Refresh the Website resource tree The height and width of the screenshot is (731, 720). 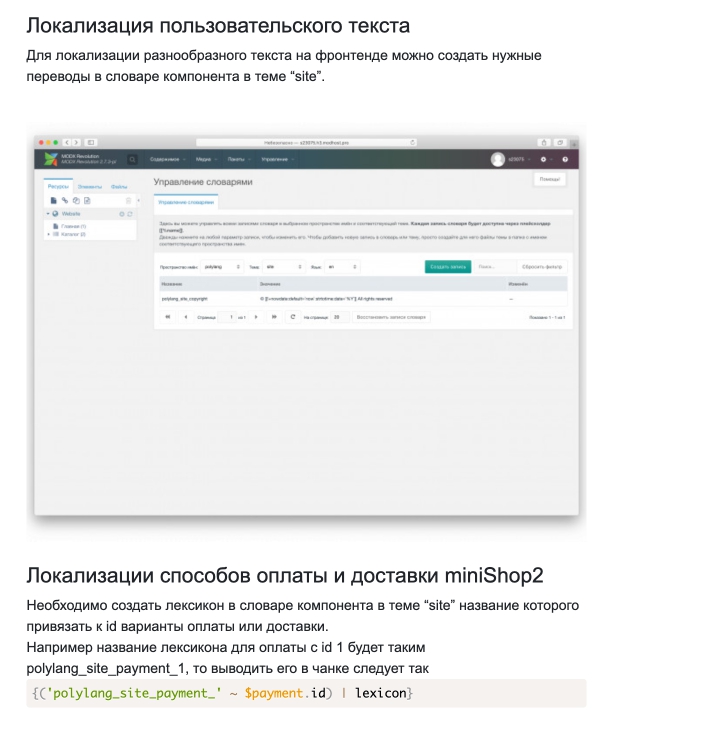(x=130, y=213)
